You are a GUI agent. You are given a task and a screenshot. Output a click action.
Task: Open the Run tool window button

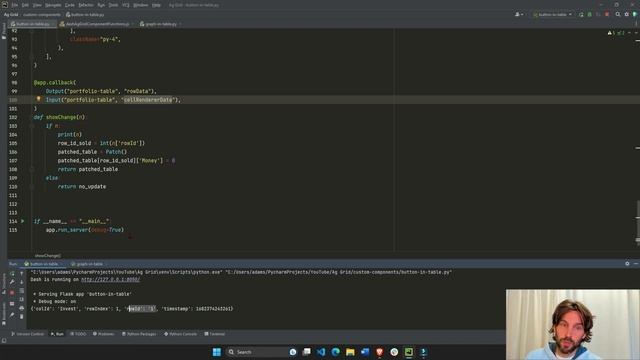click(x=57, y=334)
